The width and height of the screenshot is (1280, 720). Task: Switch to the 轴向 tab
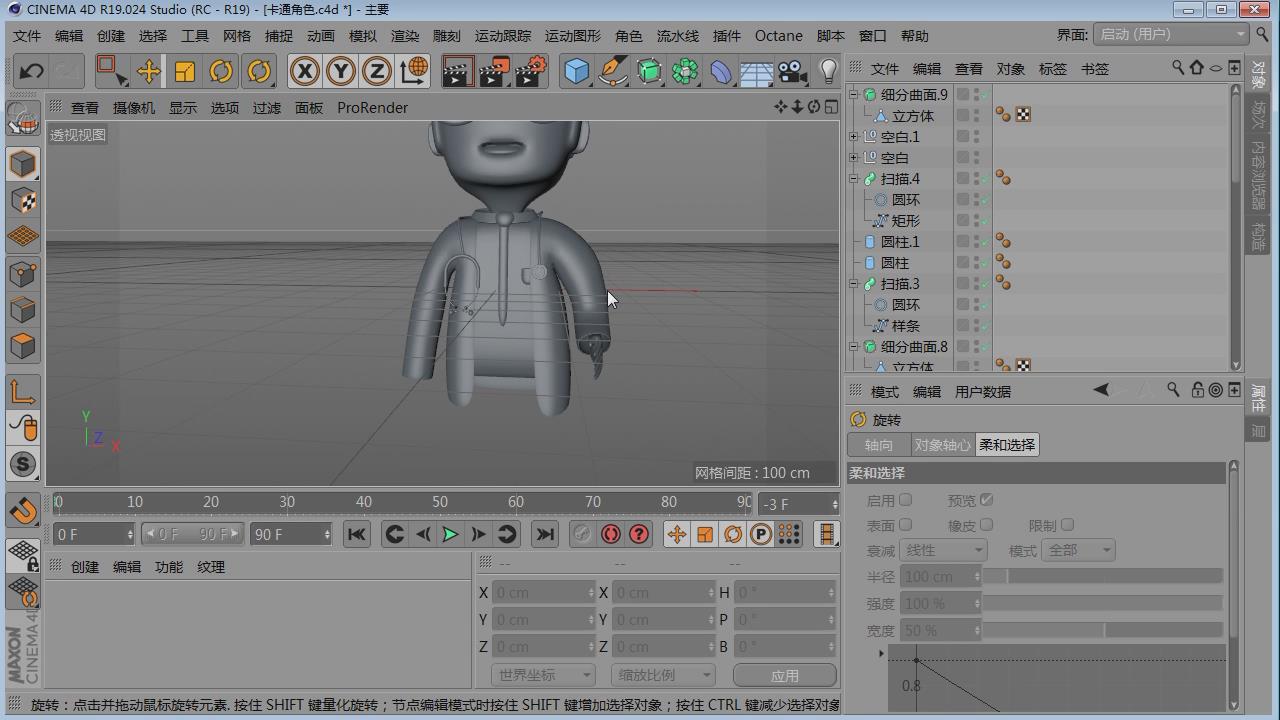pos(879,445)
